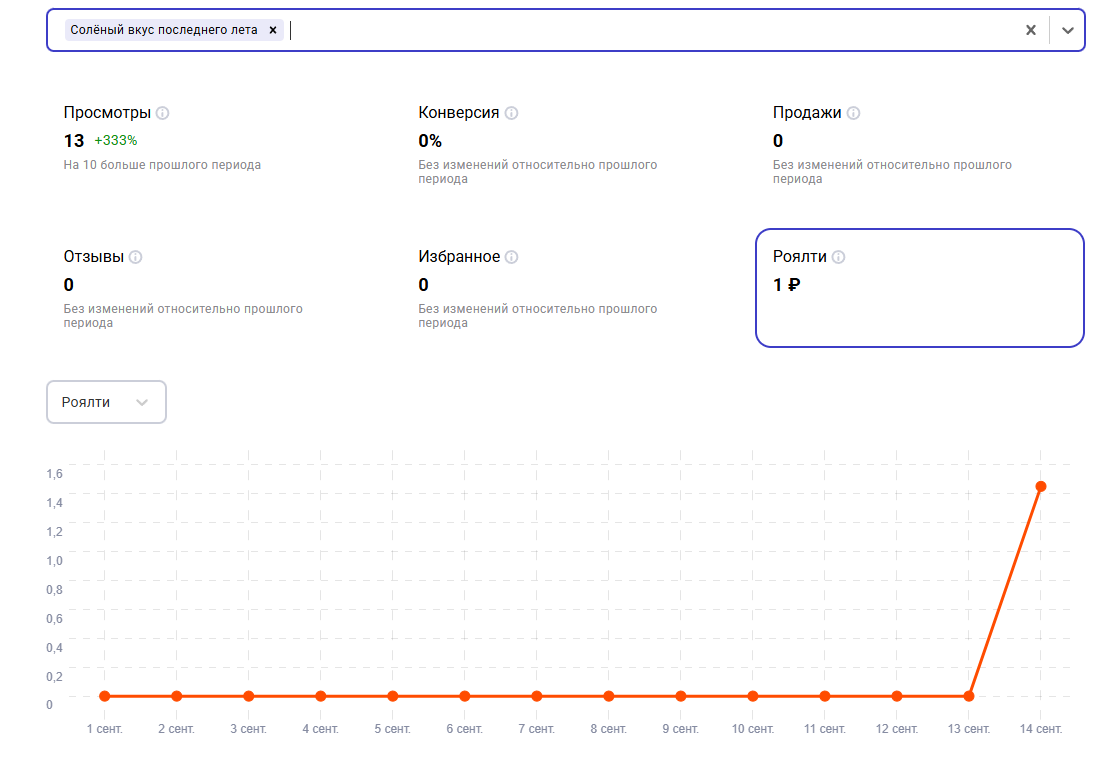Select the Конверсия metric card
This screenshot has width=1095, height=763.
click(565, 145)
